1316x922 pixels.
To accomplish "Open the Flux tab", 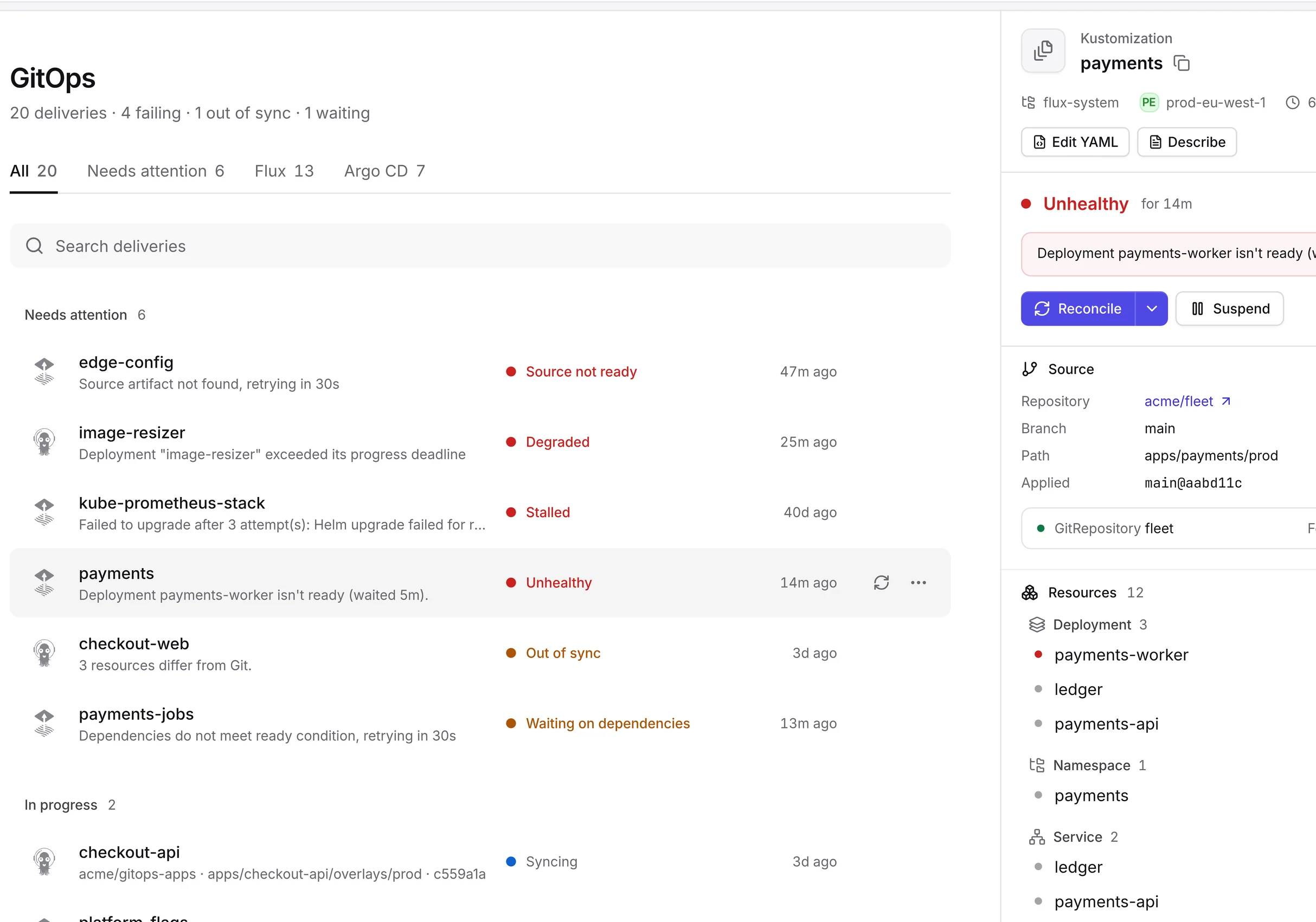I will pyautogui.click(x=284, y=171).
